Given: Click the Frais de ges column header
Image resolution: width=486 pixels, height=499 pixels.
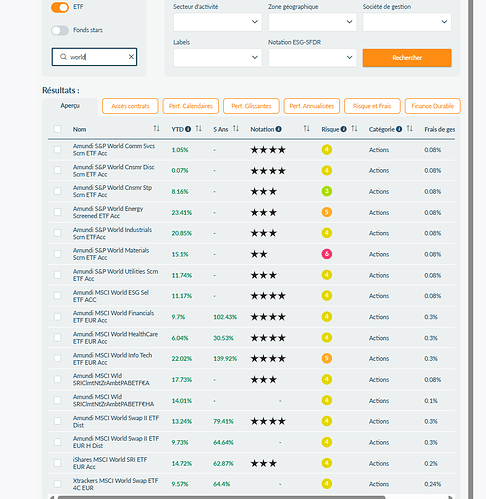Looking at the screenshot, I should pyautogui.click(x=439, y=129).
